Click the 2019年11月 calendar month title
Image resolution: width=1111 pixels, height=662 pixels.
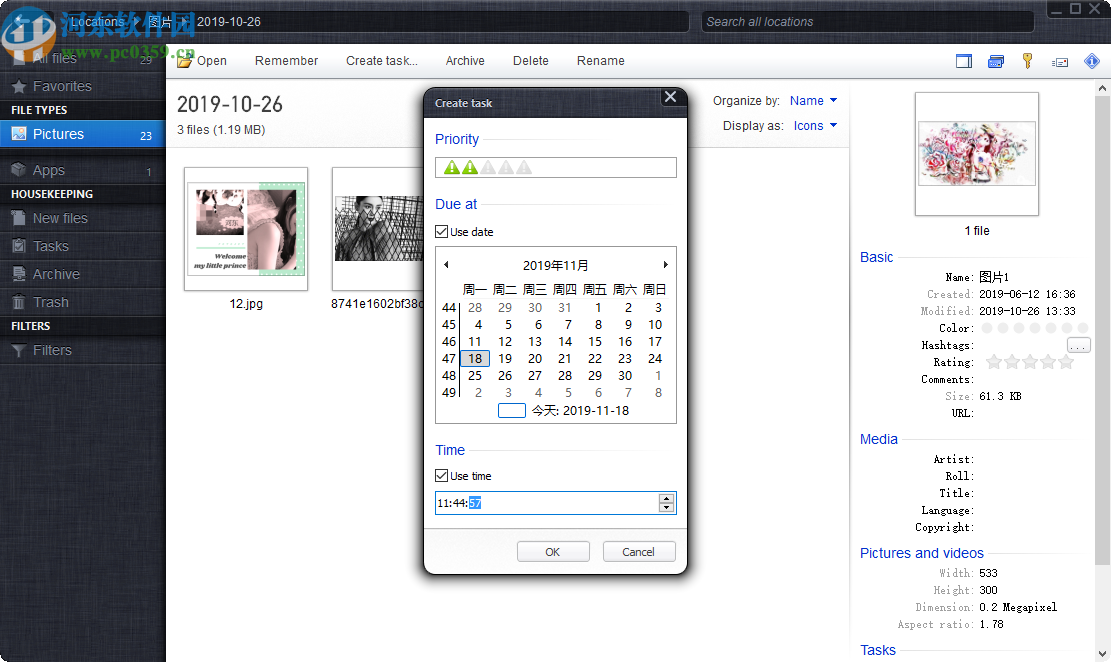pos(556,265)
